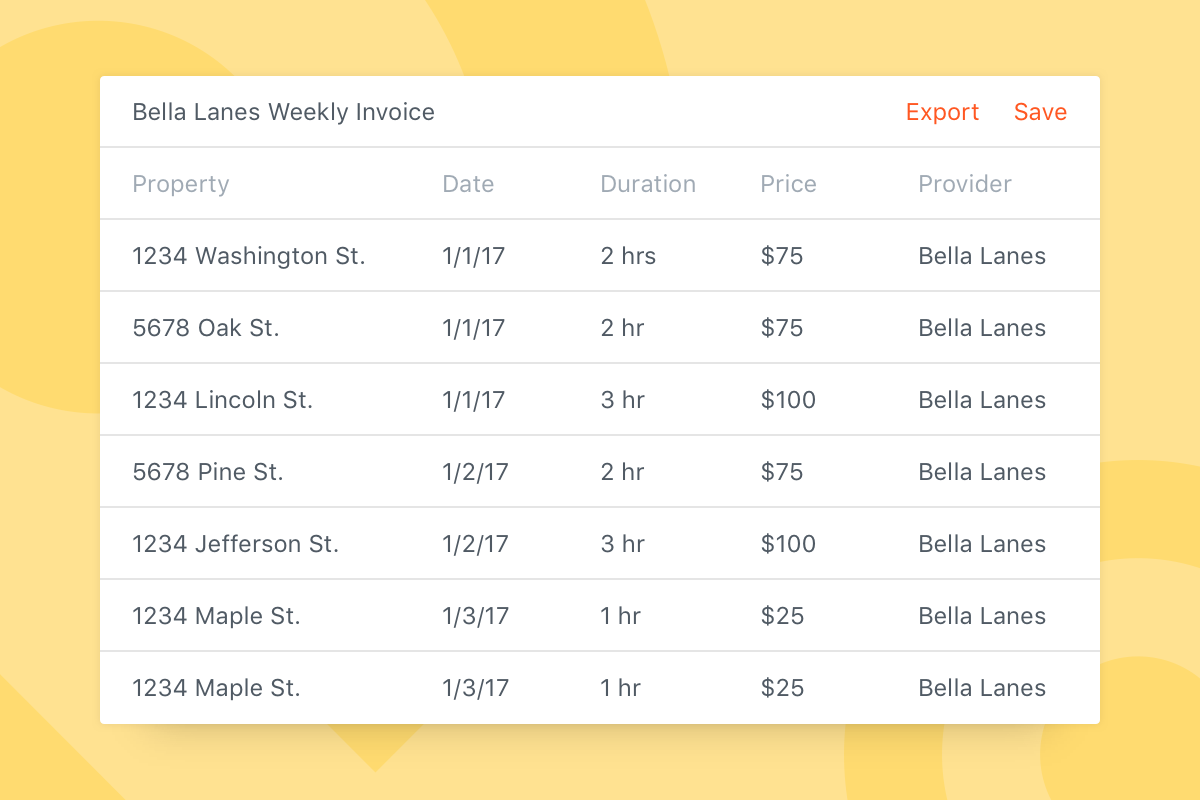Click the $25 price for Maple St.

coord(778,615)
